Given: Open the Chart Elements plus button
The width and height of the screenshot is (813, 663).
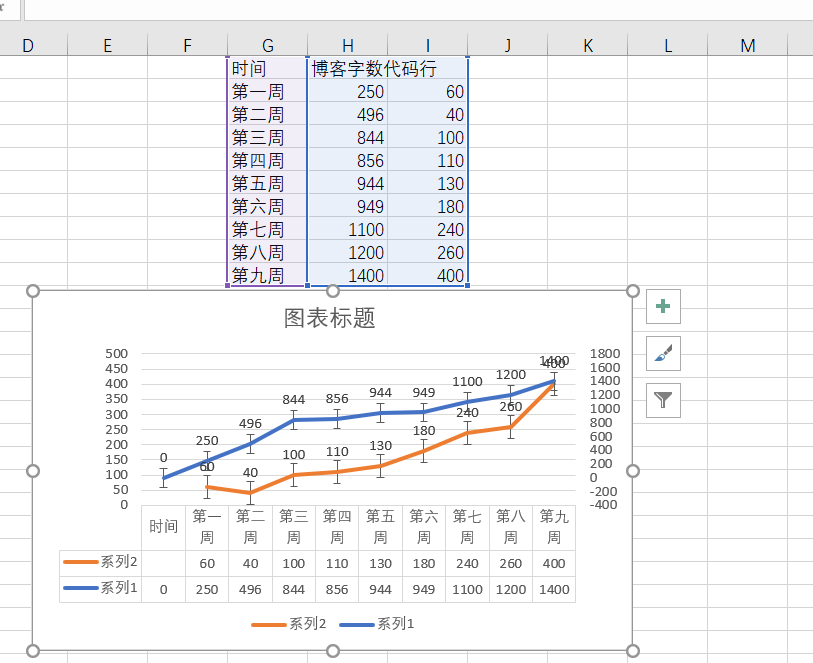Looking at the screenshot, I should (x=663, y=306).
